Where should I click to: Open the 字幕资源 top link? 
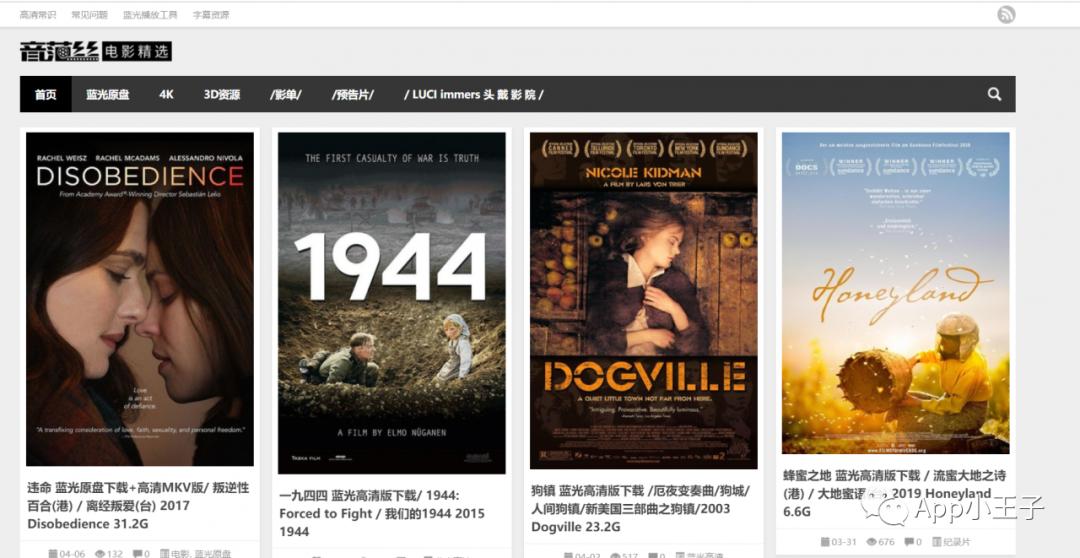pos(211,14)
